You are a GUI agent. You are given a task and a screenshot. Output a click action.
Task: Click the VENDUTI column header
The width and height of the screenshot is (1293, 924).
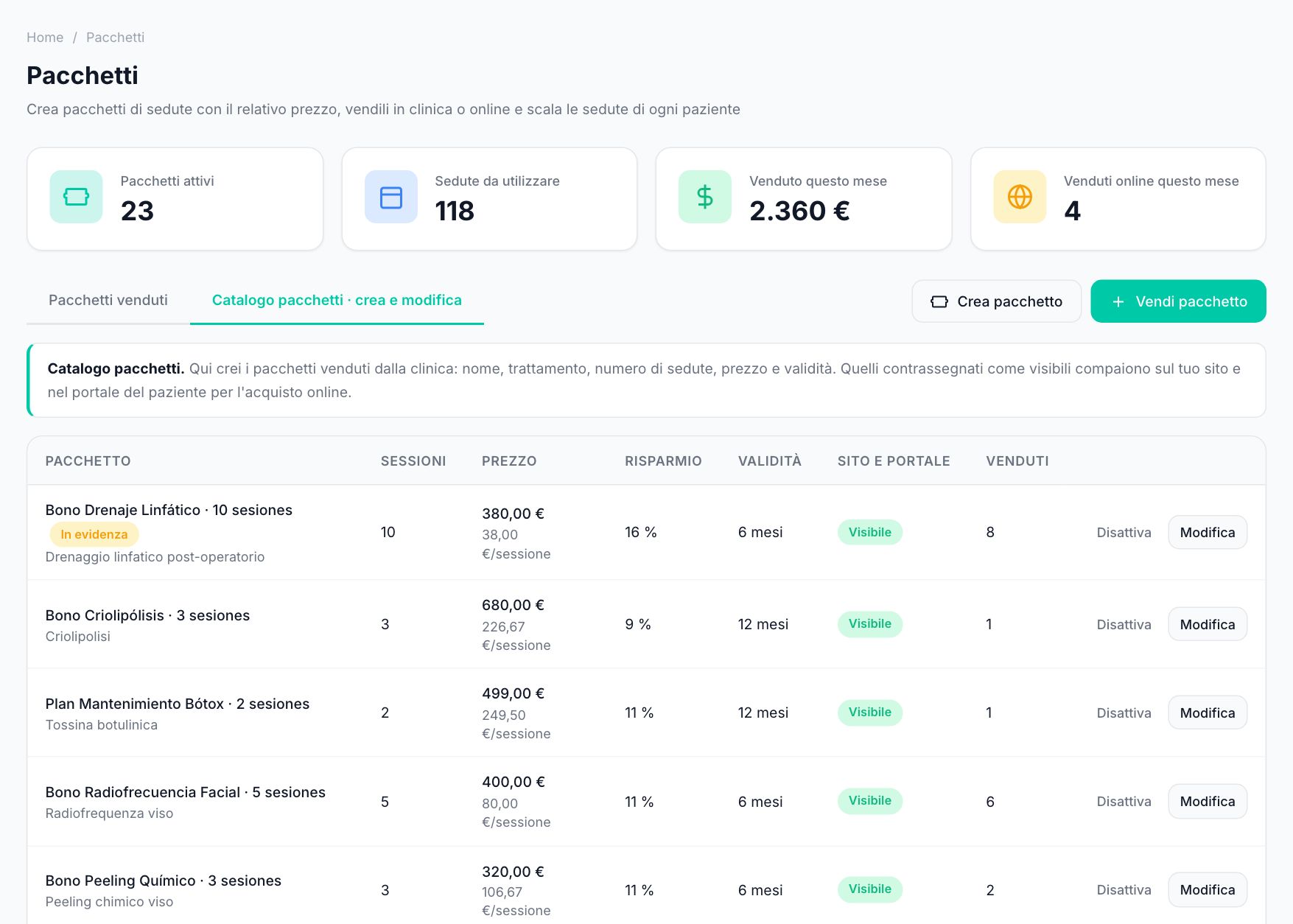(x=1017, y=461)
